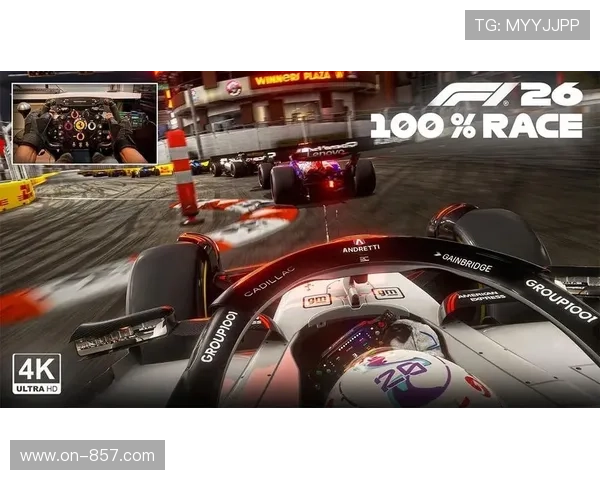Click the 4K Ultra HD badge
Screen dimensions: 600x480
click(x=36, y=374)
